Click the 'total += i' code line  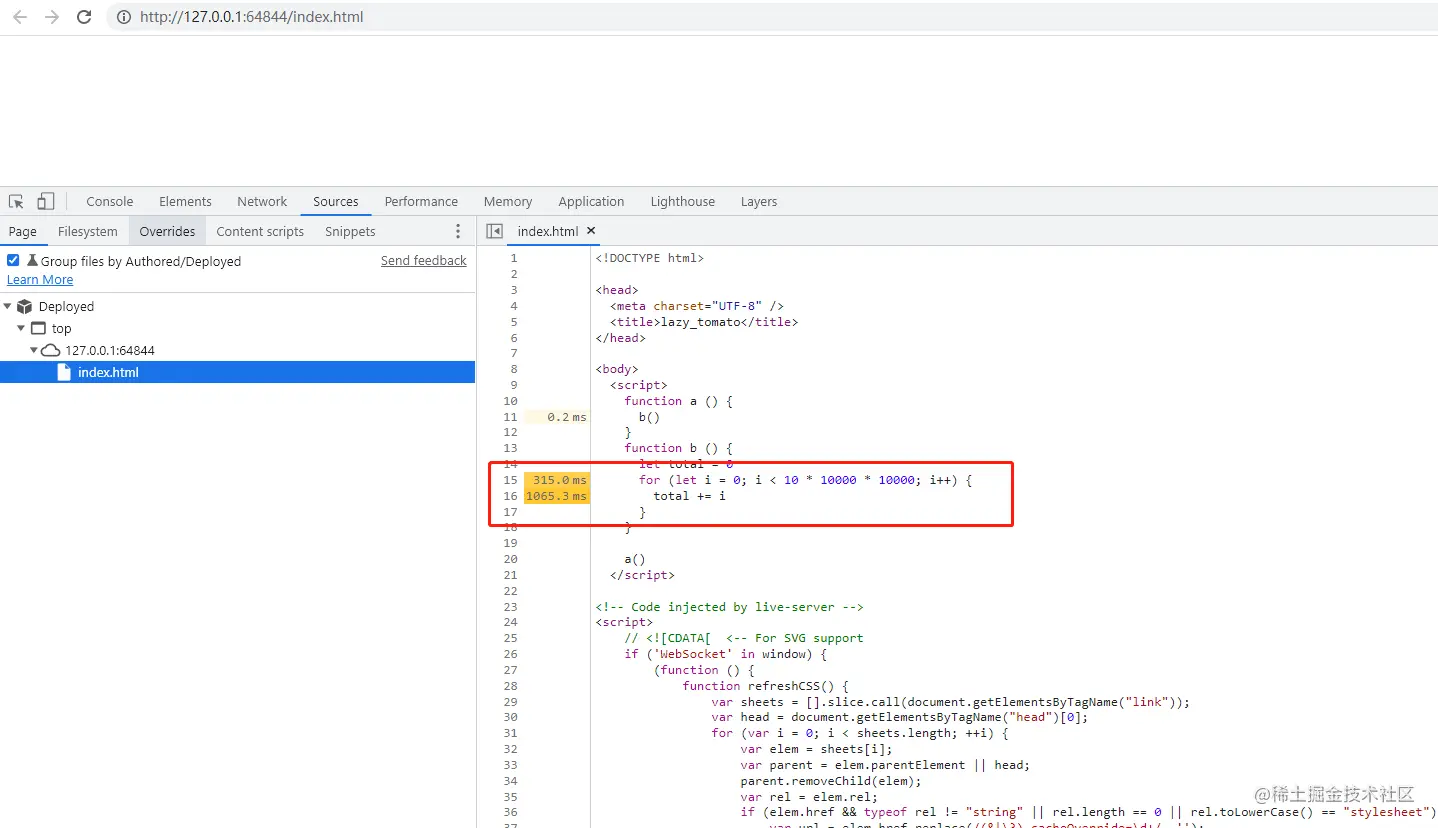tap(690, 496)
